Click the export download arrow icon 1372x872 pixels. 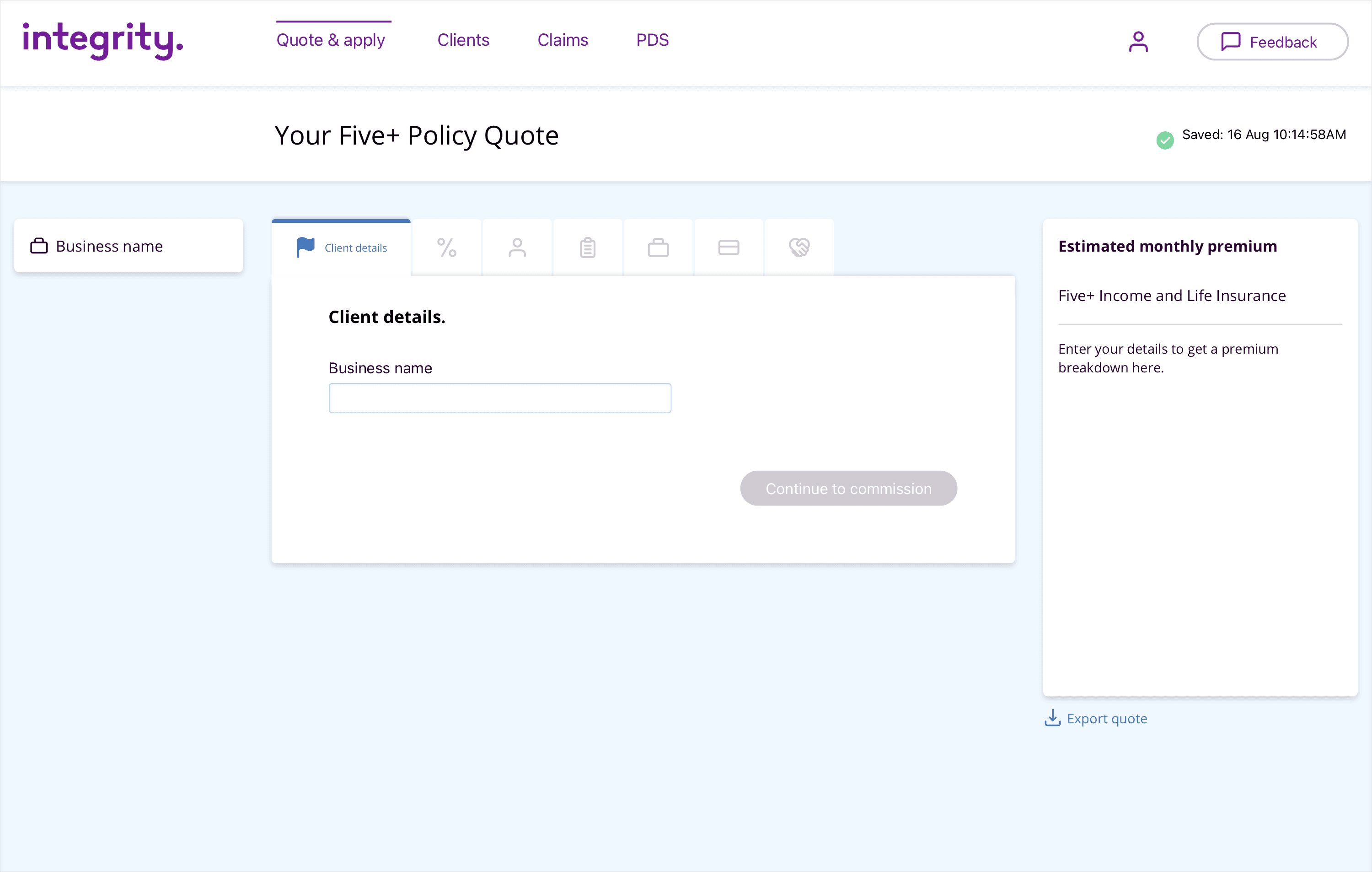coord(1052,718)
